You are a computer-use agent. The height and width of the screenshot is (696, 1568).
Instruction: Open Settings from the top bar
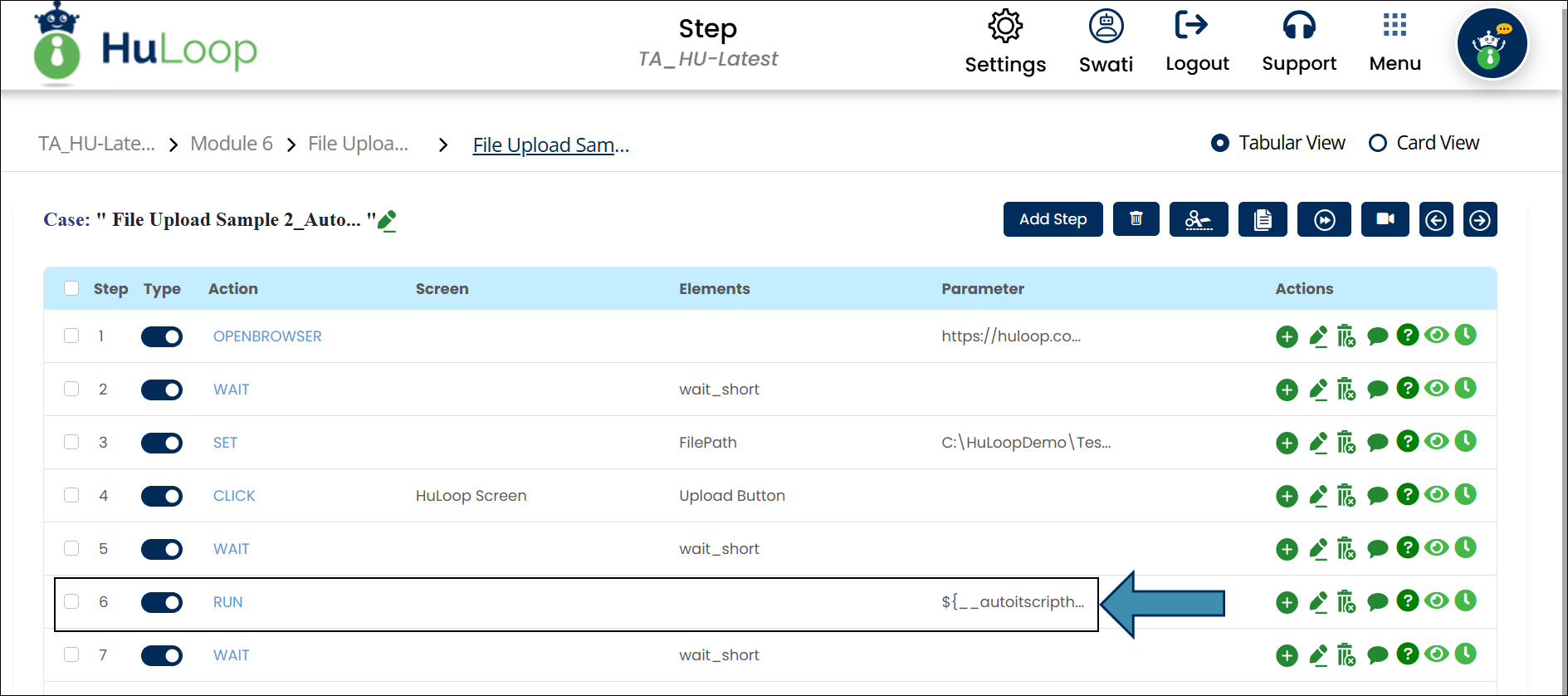pyautogui.click(x=1005, y=42)
